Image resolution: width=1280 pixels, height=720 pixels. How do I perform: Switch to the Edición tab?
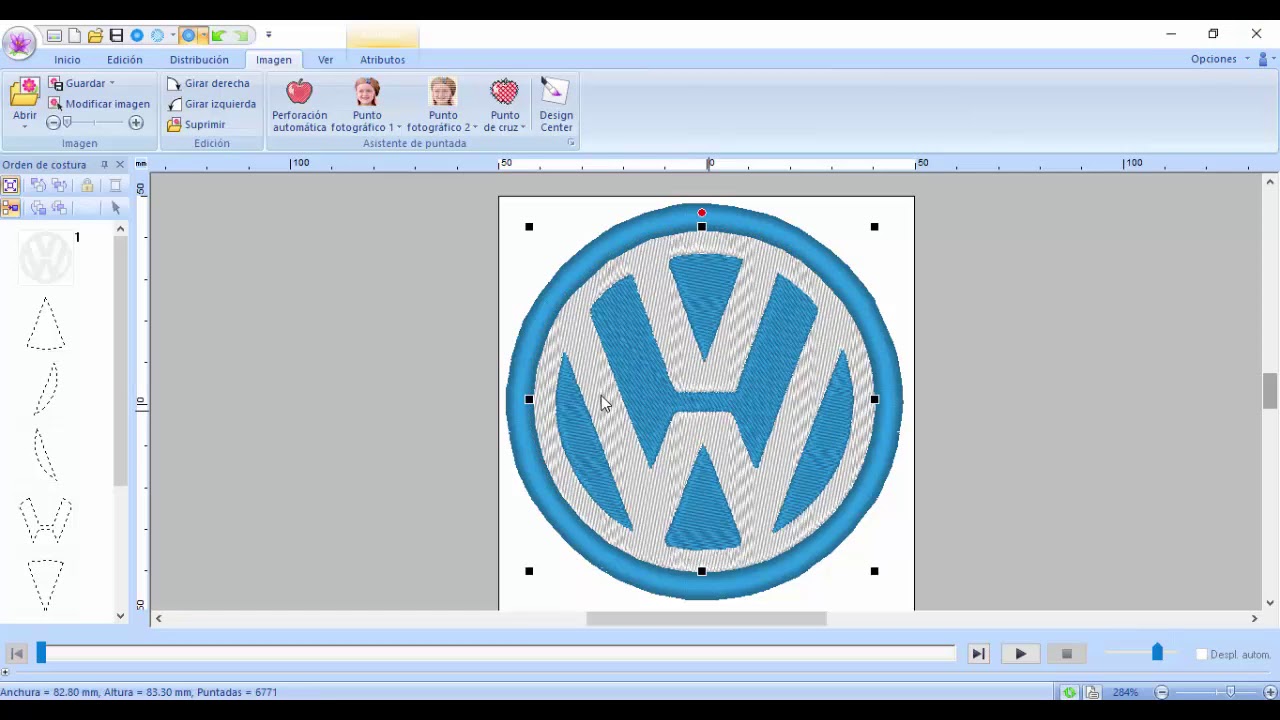coord(125,60)
